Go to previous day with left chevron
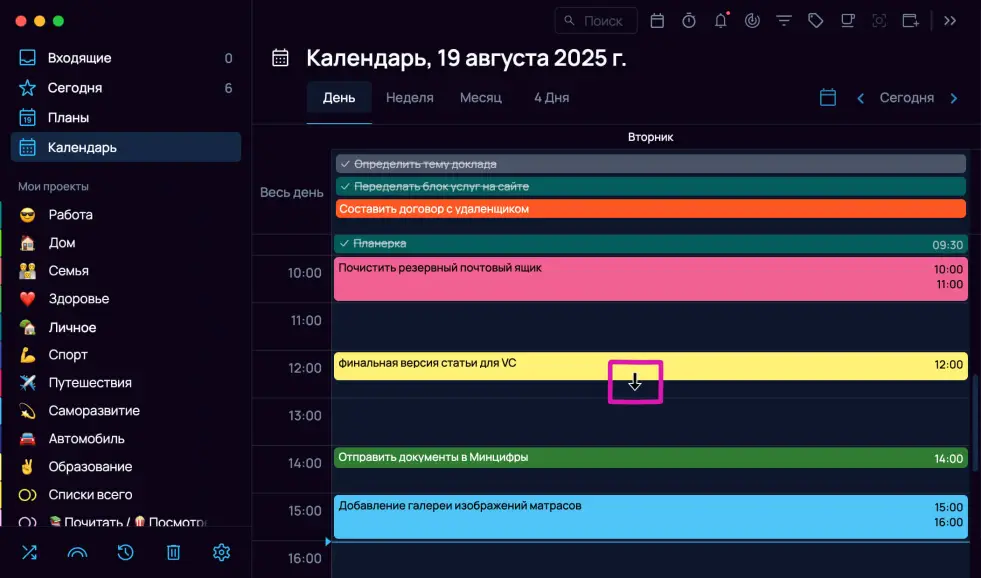This screenshot has height=578, width=981. pyautogui.click(x=860, y=98)
